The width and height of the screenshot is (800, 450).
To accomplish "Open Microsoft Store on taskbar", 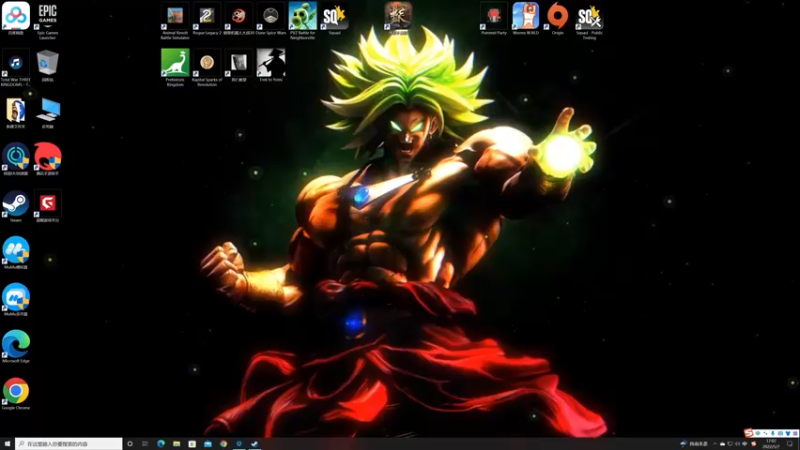I will pyautogui.click(x=192, y=444).
